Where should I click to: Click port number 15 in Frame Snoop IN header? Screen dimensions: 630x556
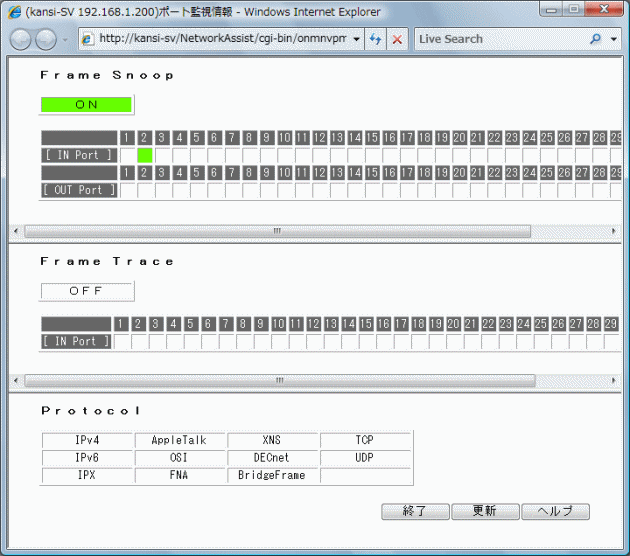(x=372, y=138)
